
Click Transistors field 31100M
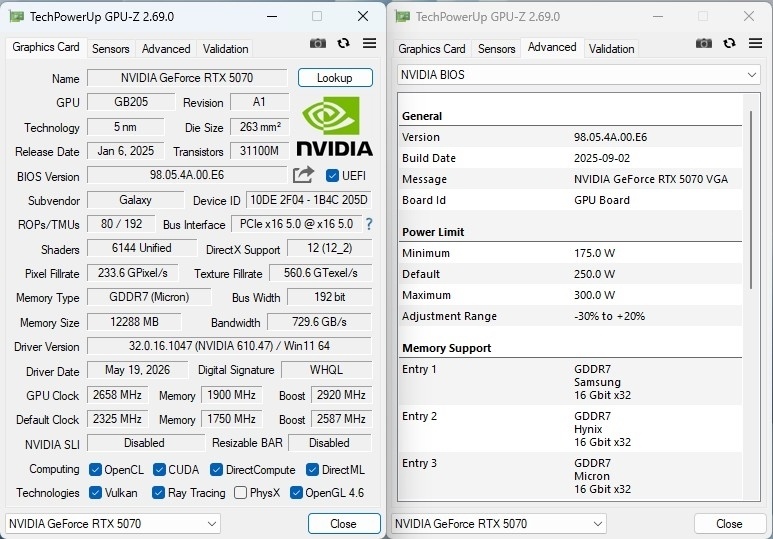click(259, 151)
